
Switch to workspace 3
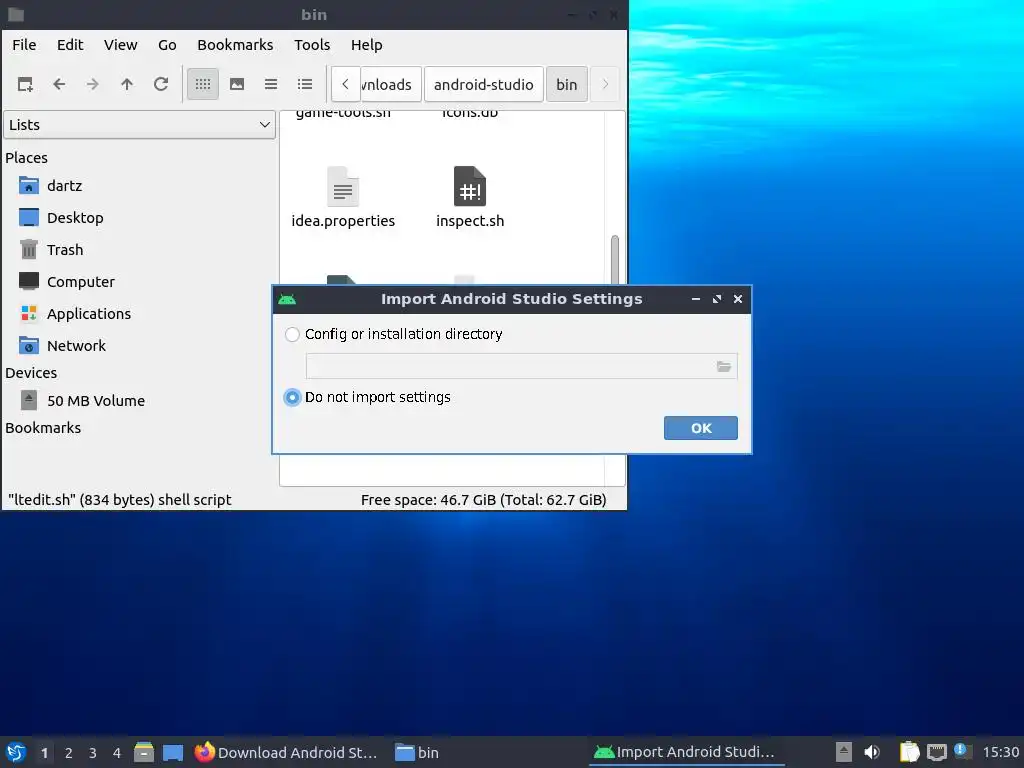[x=93, y=753]
